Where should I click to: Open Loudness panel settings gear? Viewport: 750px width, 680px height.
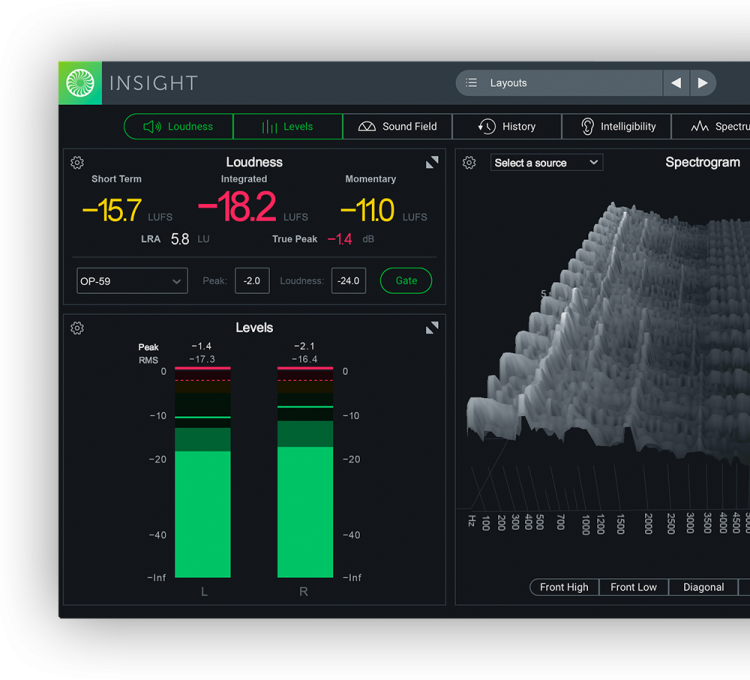pyautogui.click(x=77, y=163)
